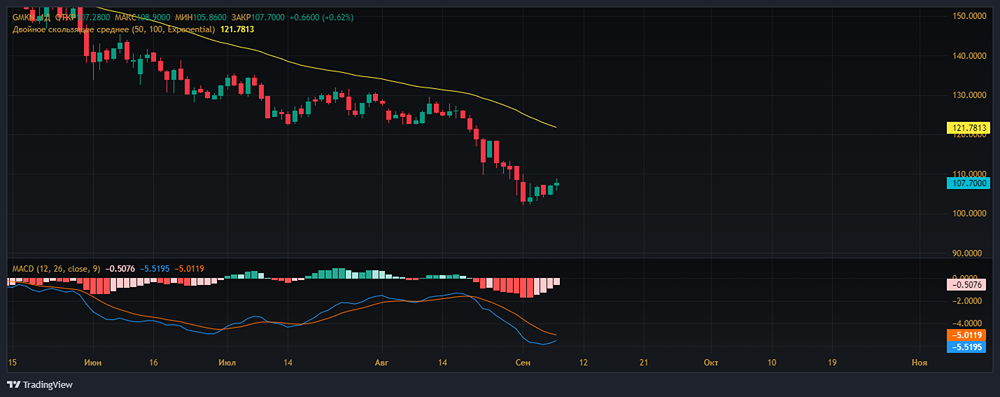Click the Сен date on time axis
The image size is (1000, 397).
click(523, 362)
